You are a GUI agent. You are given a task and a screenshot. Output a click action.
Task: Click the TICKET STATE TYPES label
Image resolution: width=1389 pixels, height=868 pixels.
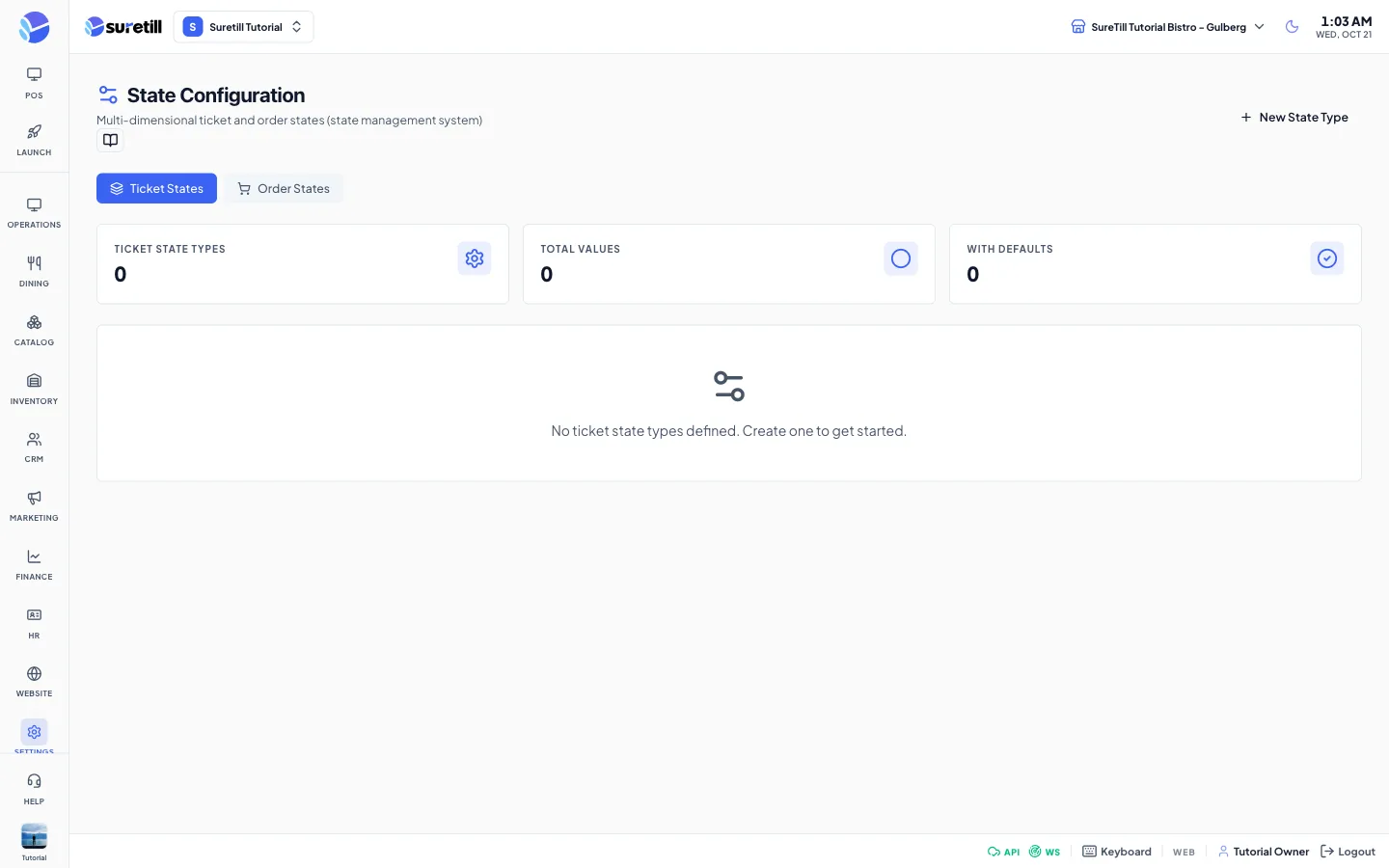pos(170,249)
